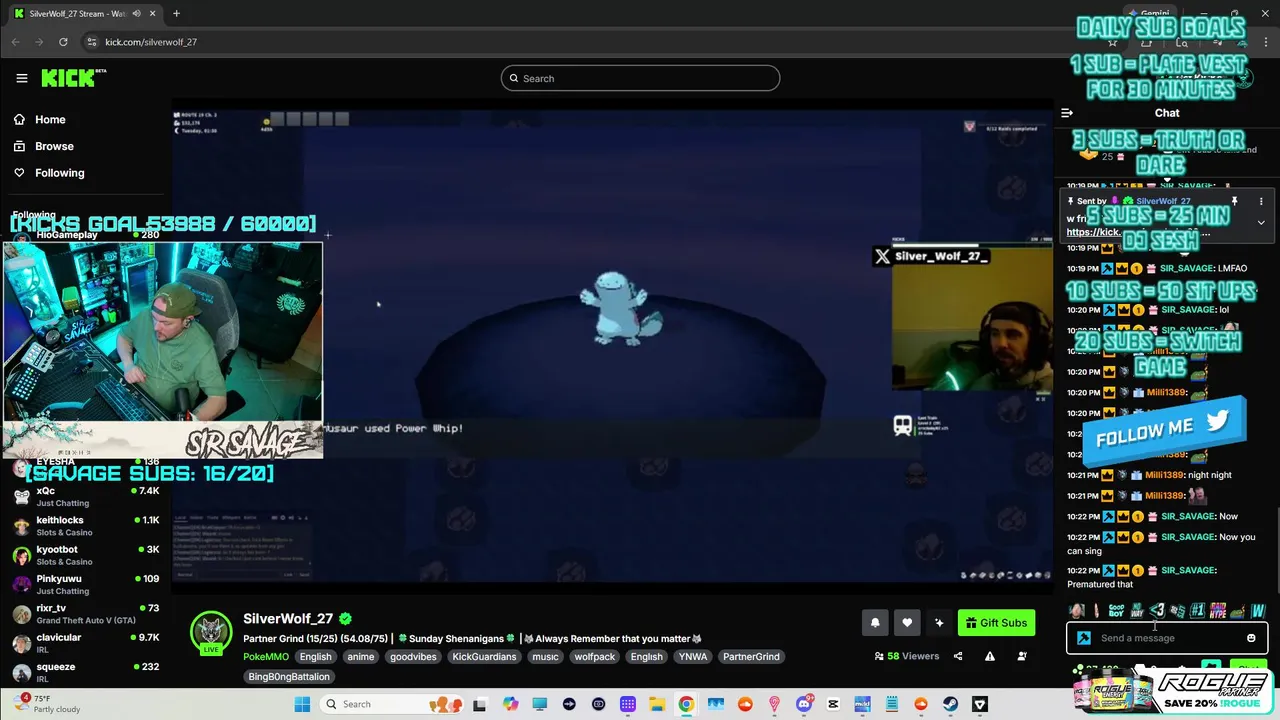Image resolution: width=1280 pixels, height=720 pixels.
Task: Toggle follow heart button
Action: tap(907, 623)
